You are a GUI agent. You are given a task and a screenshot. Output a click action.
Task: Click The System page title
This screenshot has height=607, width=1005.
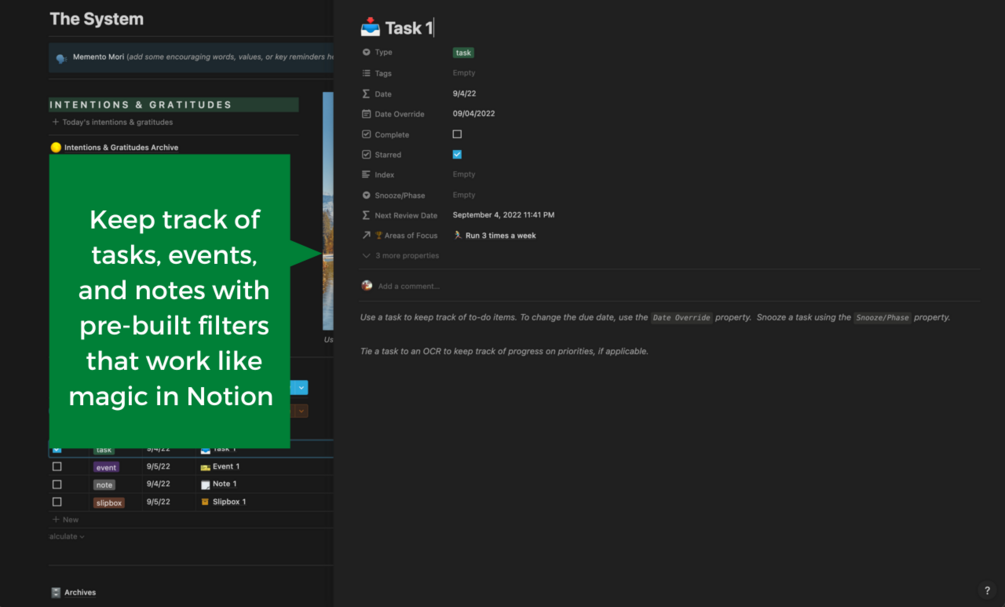(x=97, y=19)
